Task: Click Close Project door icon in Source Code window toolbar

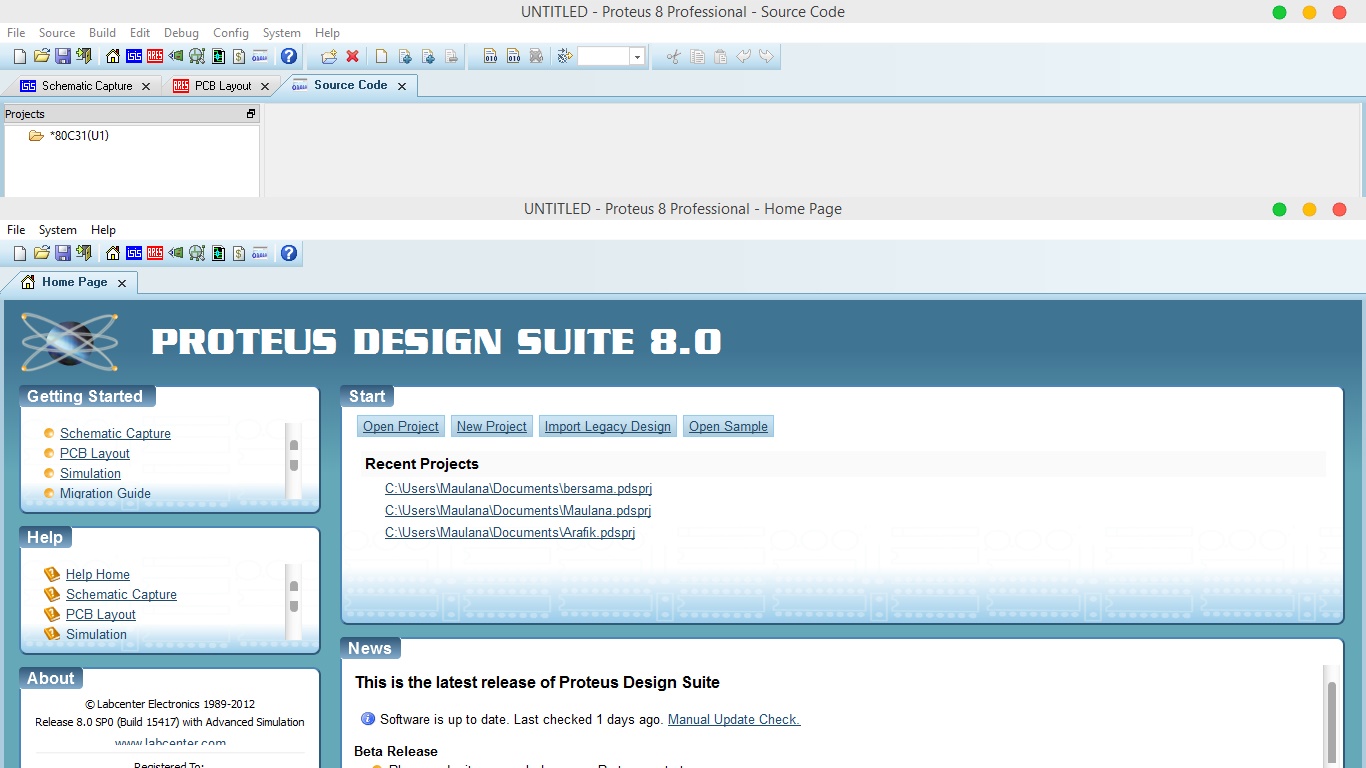Action: [84, 56]
